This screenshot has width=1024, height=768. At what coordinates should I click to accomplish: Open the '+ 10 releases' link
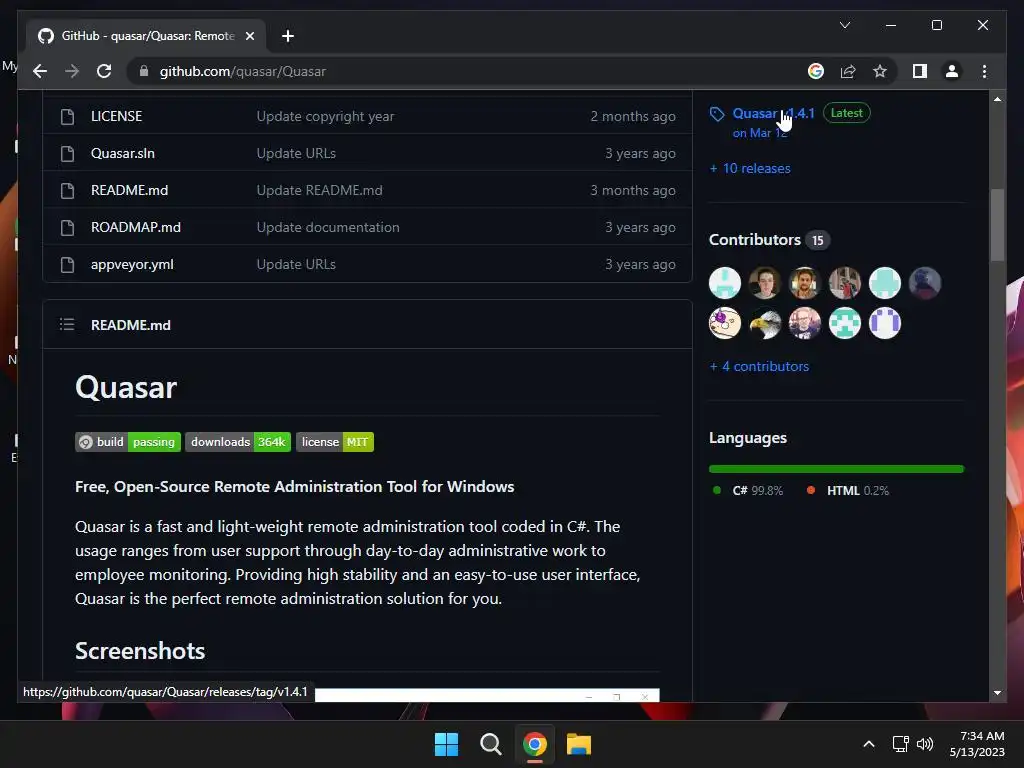pos(750,168)
